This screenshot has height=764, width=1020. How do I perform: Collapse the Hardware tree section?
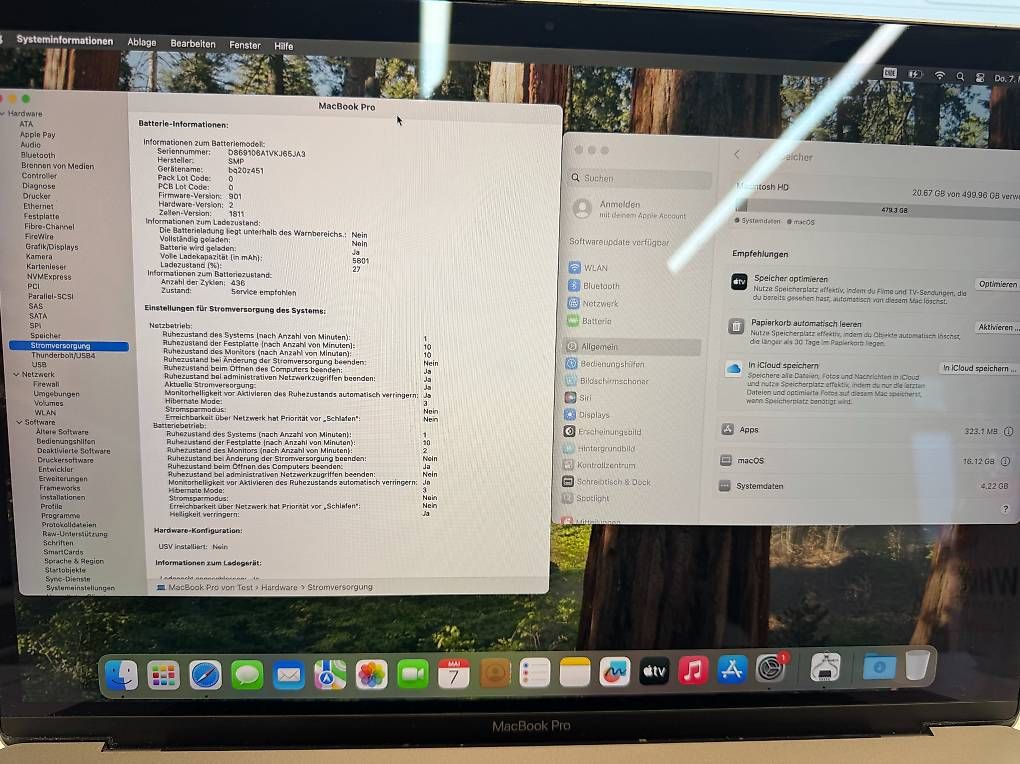click(x=3, y=113)
